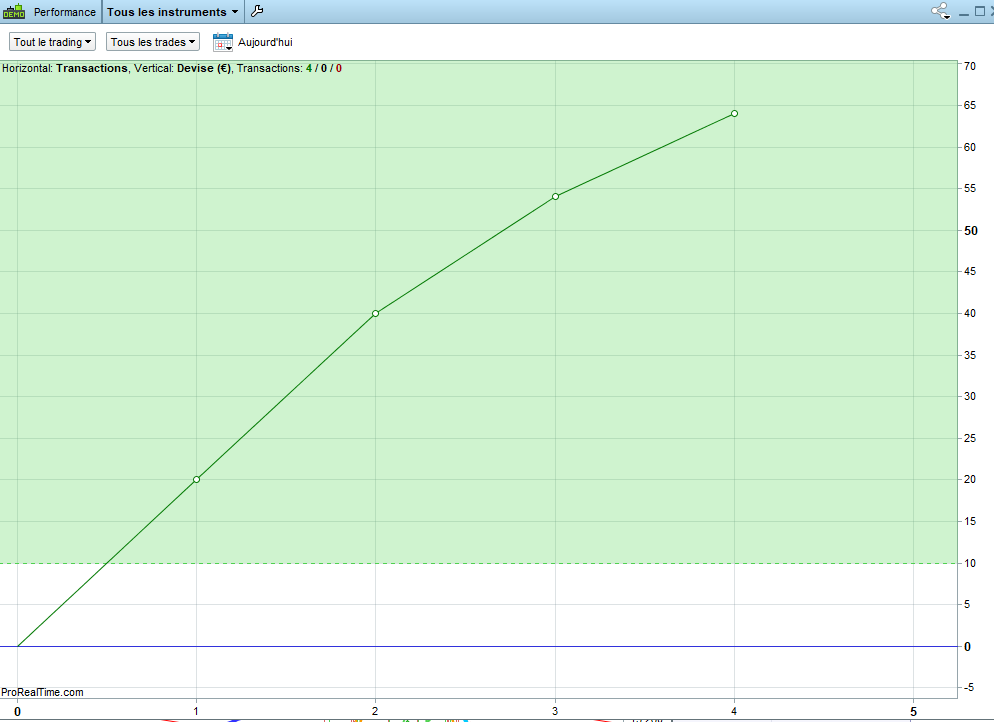Click the 50 value on vertical axis
The width and height of the screenshot is (994, 722).
tap(971, 231)
